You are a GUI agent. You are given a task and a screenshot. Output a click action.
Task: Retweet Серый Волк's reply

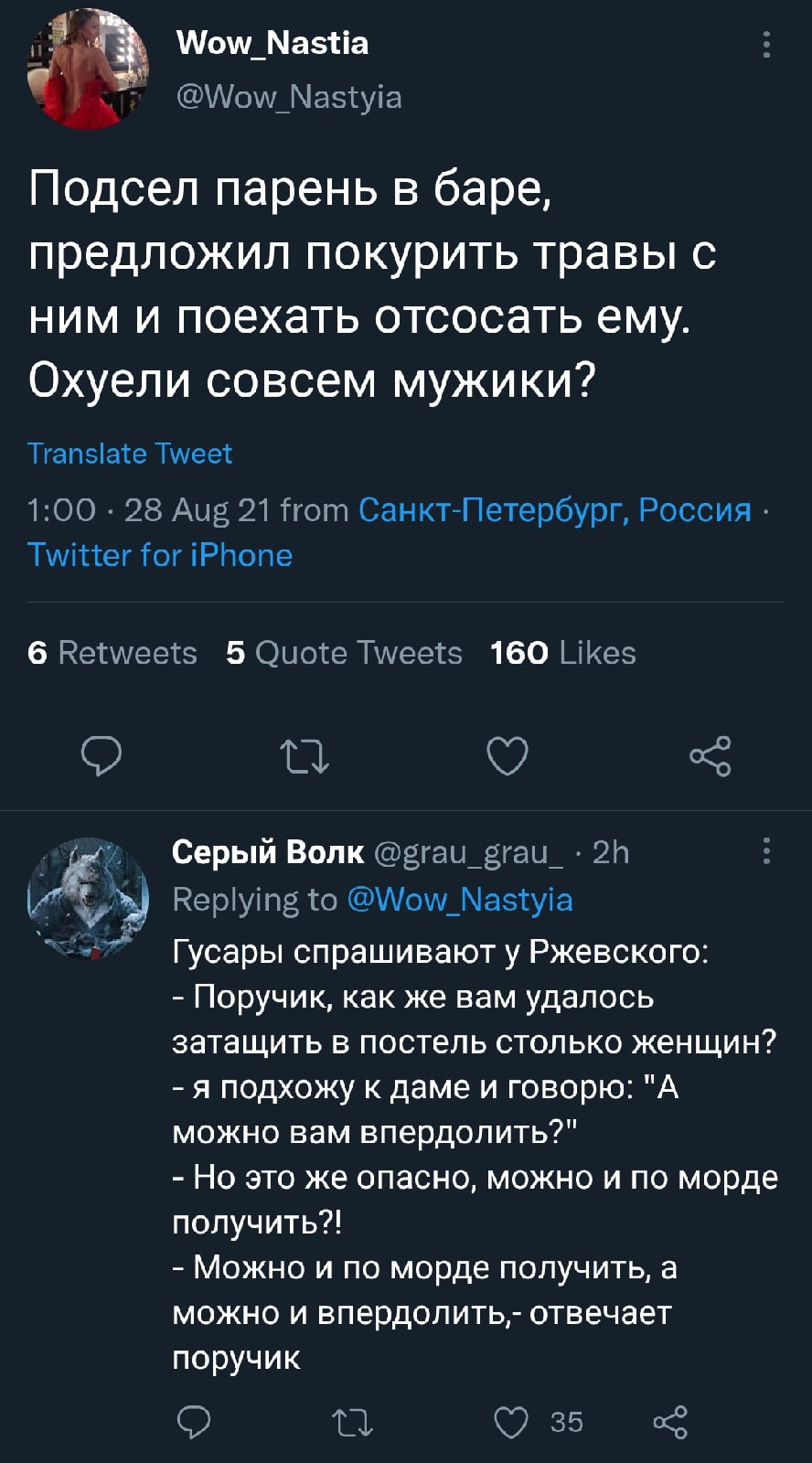[x=353, y=1421]
